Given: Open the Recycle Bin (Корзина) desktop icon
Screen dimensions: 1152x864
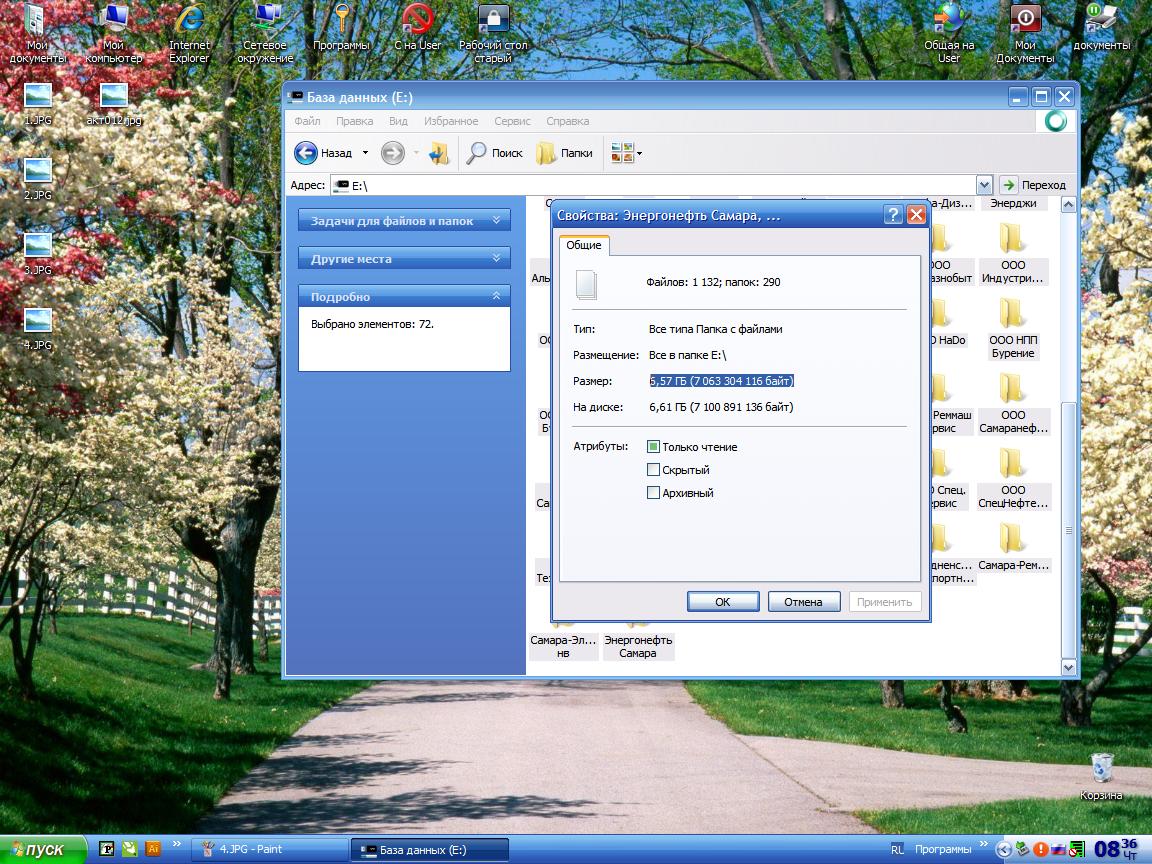Looking at the screenshot, I should point(1101,770).
